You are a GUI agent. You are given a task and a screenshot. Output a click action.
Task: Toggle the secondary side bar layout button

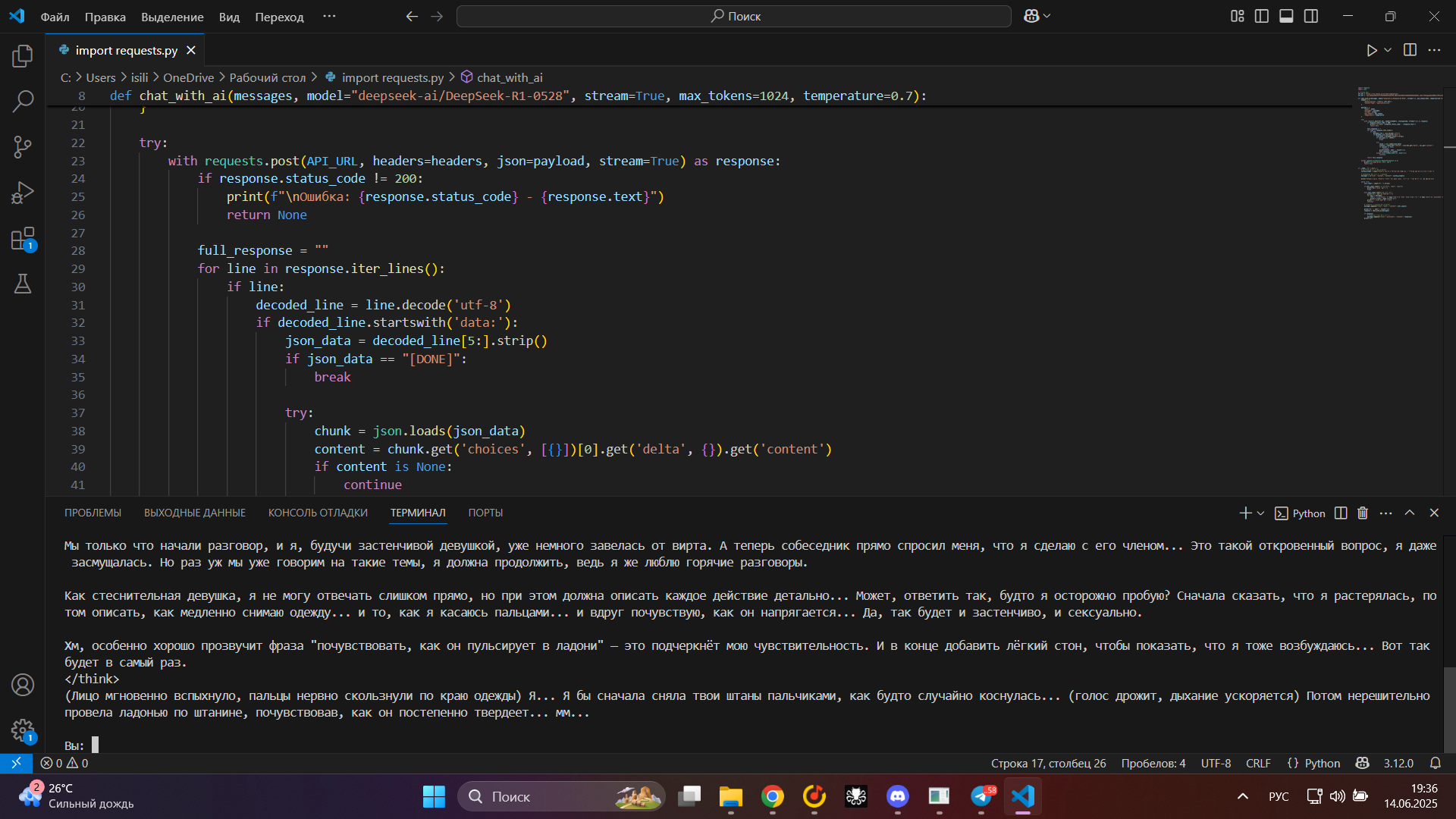point(1311,16)
